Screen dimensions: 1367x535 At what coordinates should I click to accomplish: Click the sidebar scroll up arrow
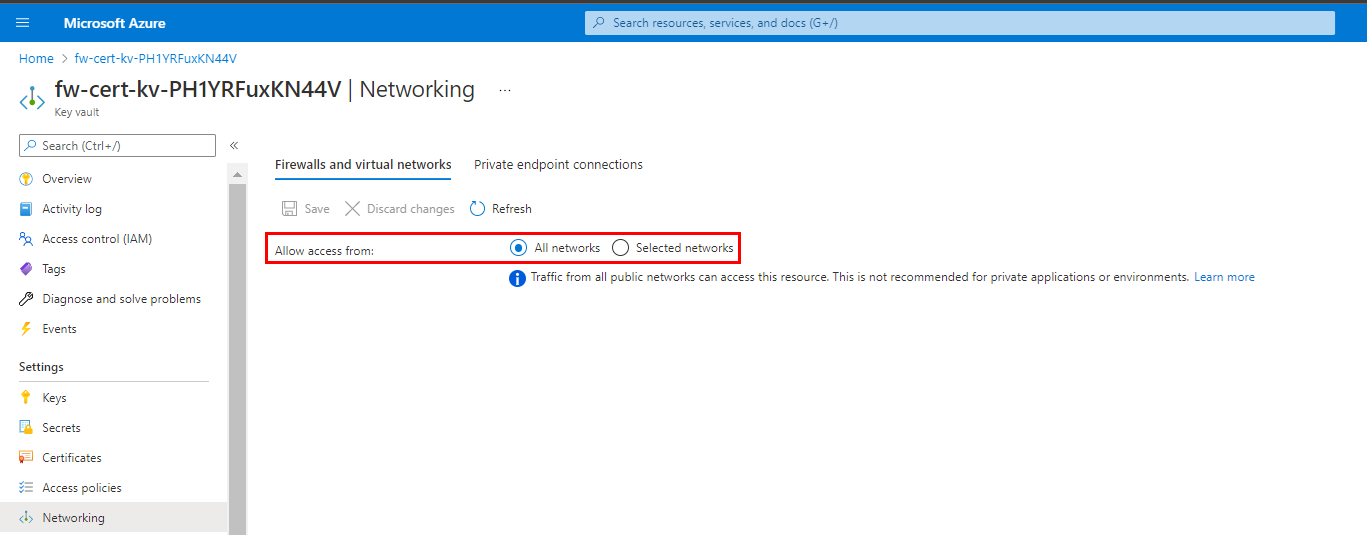coord(237,174)
